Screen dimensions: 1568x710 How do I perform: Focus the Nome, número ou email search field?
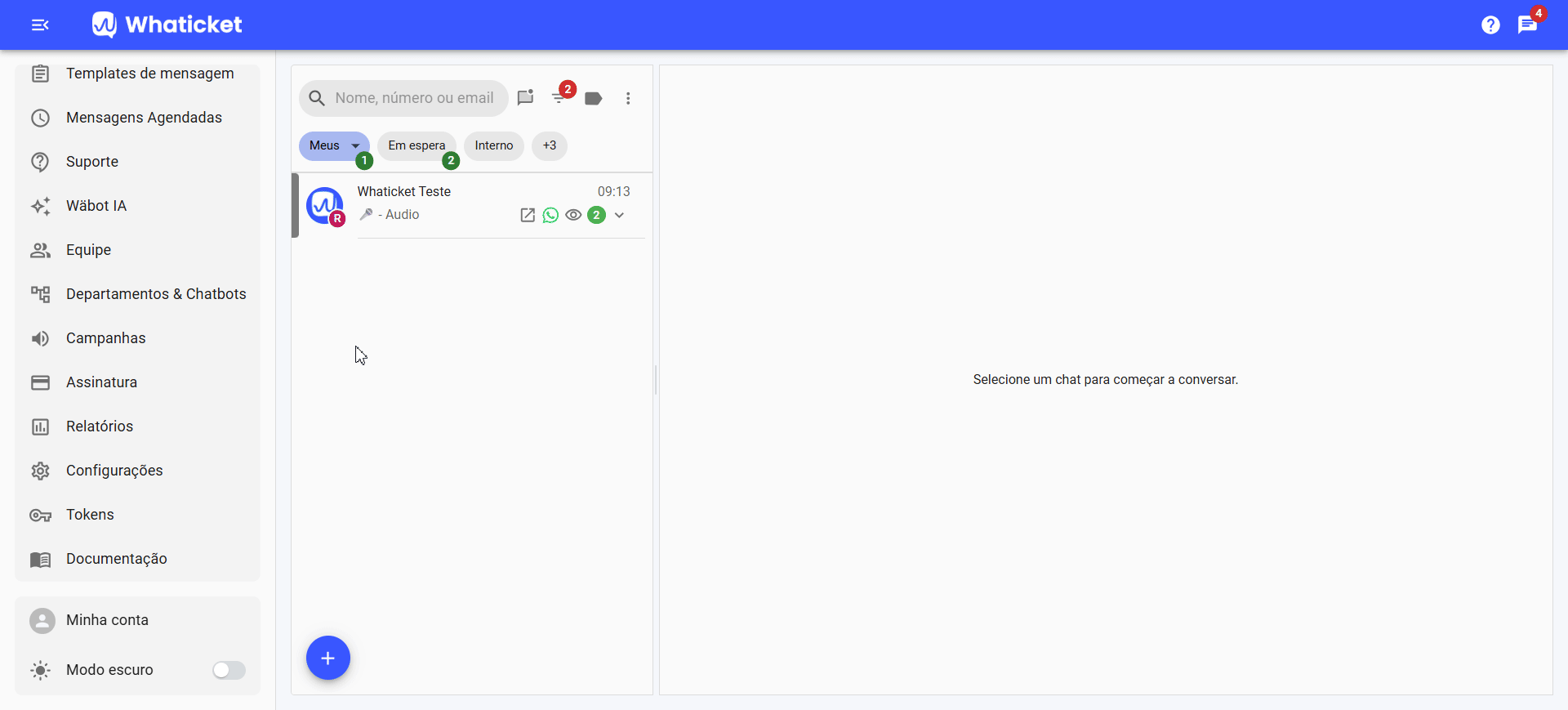[403, 98]
